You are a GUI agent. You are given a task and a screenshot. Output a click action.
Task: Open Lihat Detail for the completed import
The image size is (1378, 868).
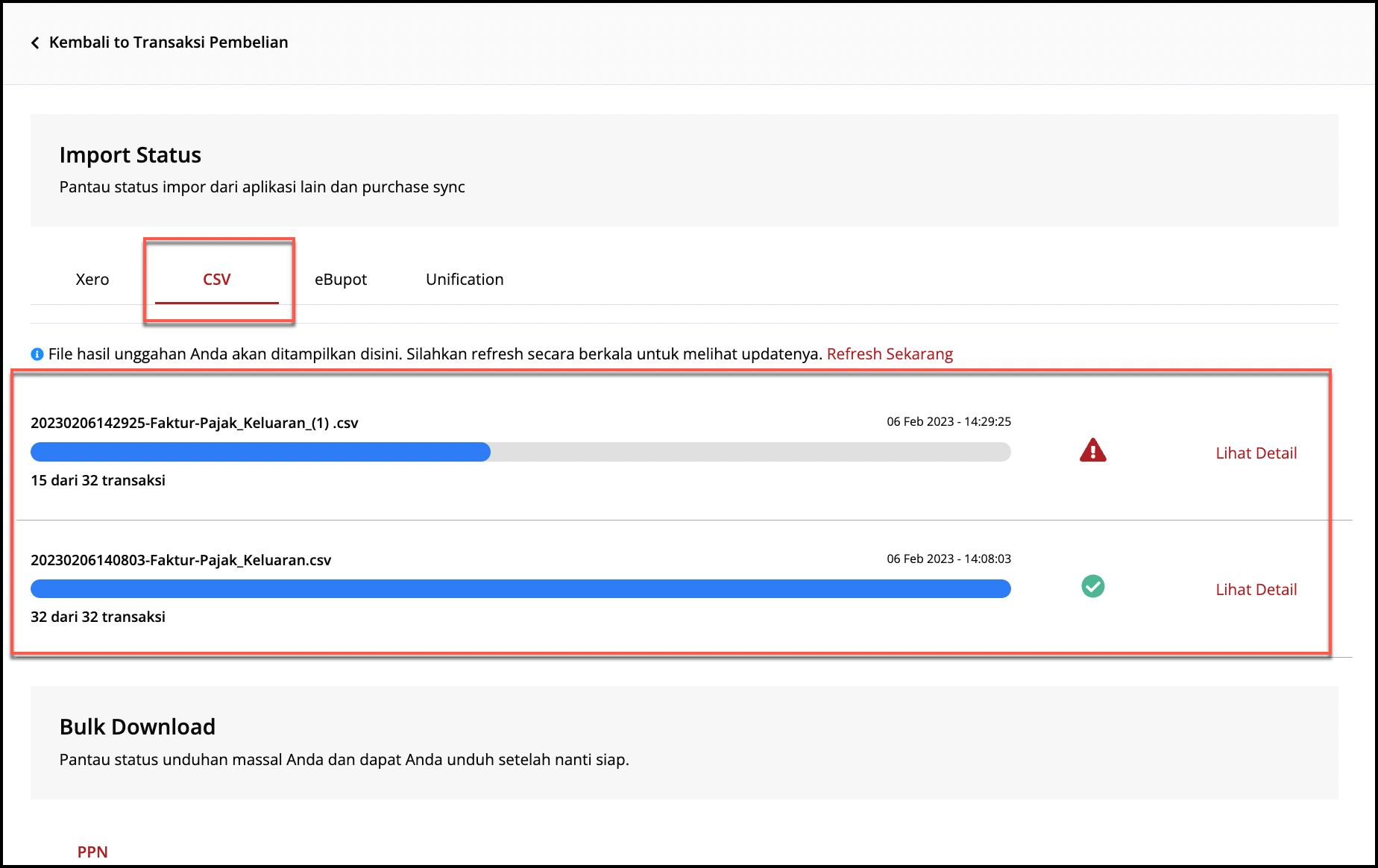(x=1256, y=590)
